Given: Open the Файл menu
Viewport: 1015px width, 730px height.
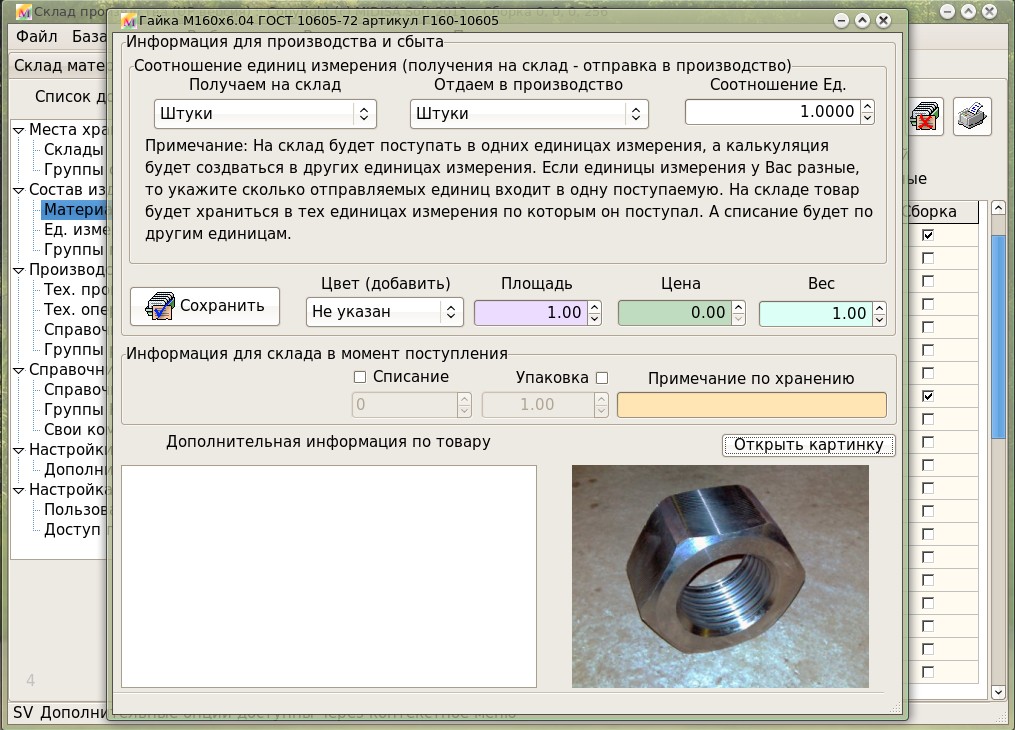Looking at the screenshot, I should coord(37,37).
